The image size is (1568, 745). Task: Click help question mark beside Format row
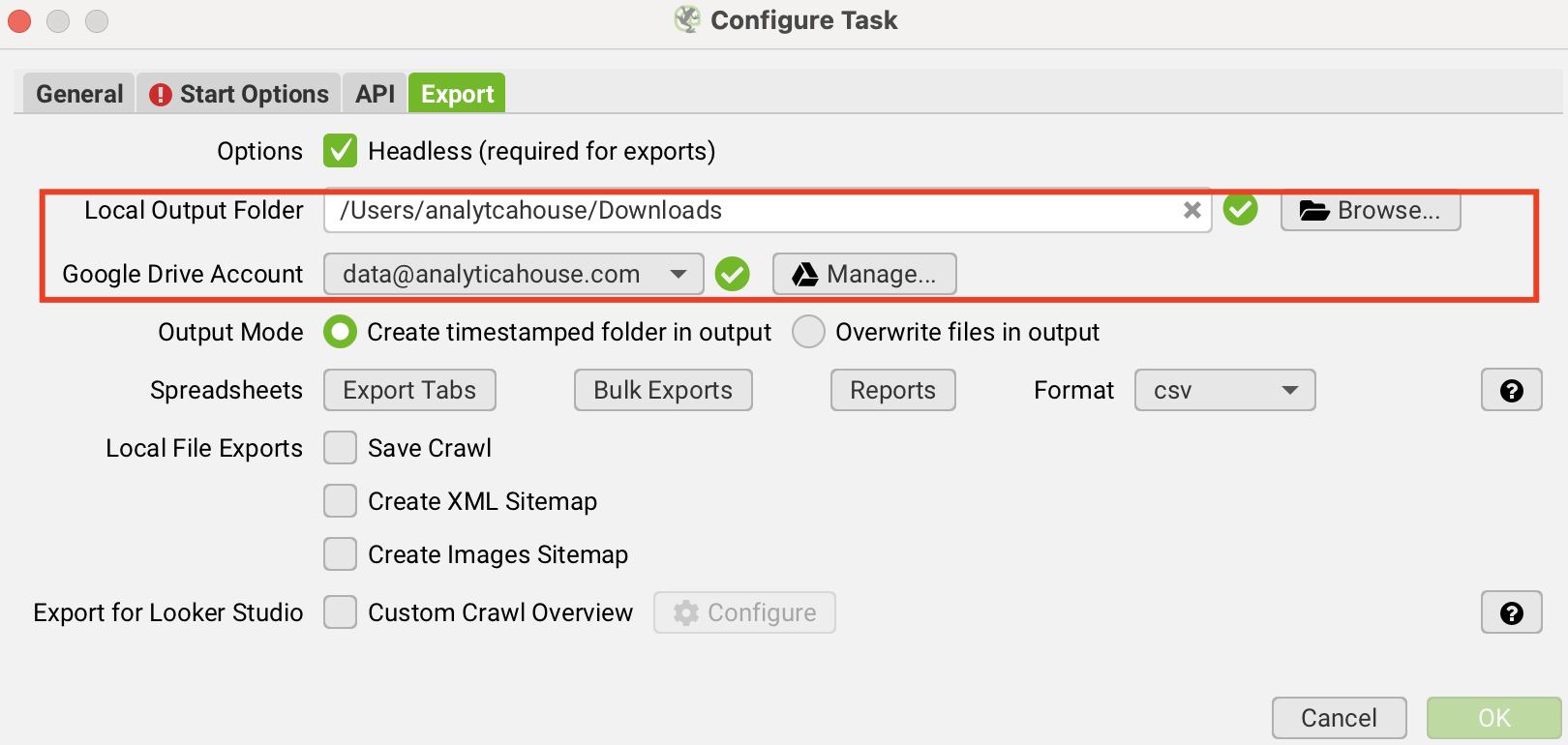point(1511,390)
